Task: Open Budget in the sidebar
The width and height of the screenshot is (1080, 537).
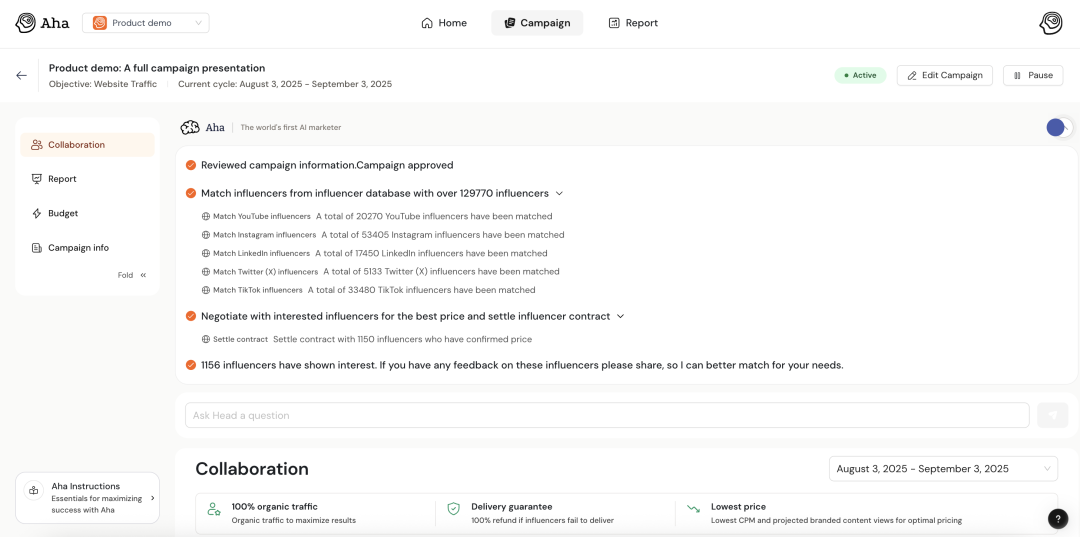Action: click(62, 213)
